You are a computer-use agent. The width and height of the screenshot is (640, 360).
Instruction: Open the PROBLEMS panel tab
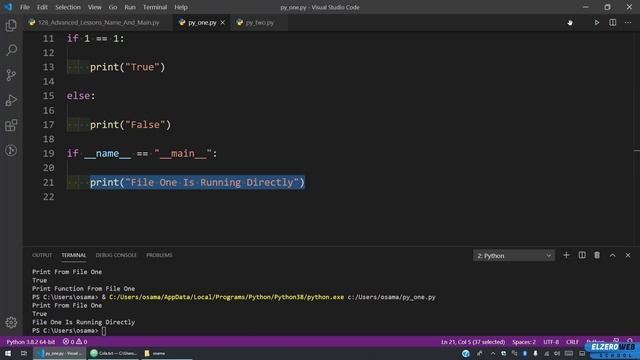159,255
